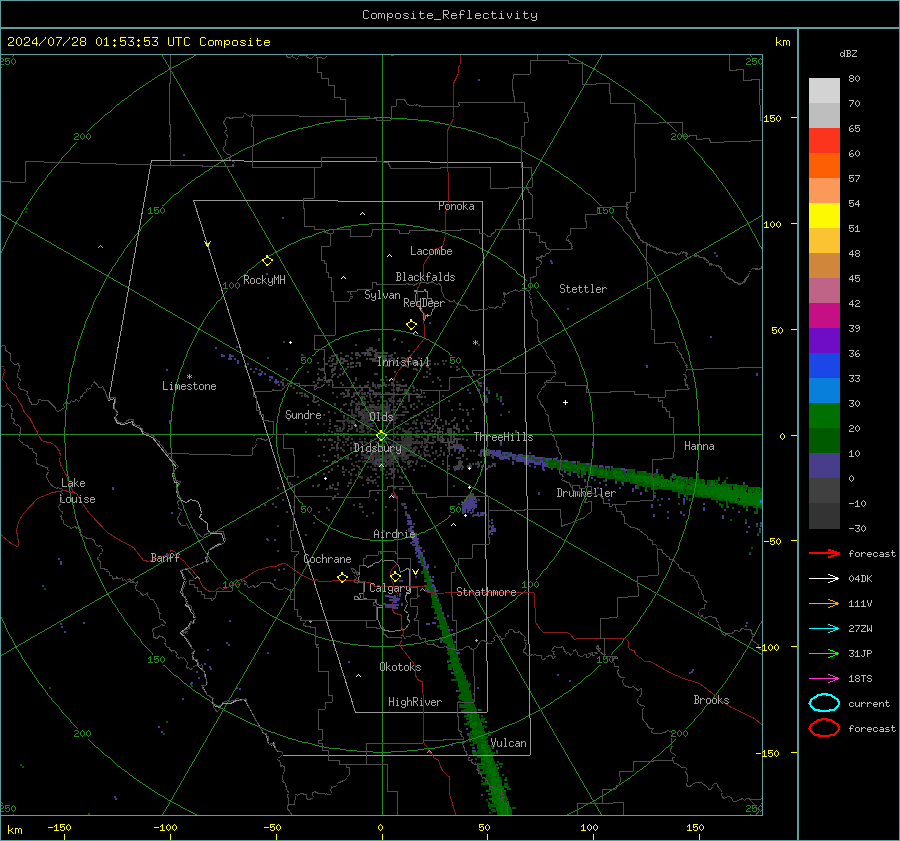The image size is (900, 841).
Task: Click the magenta 18TS arrow legend icon
Action: coord(824,679)
